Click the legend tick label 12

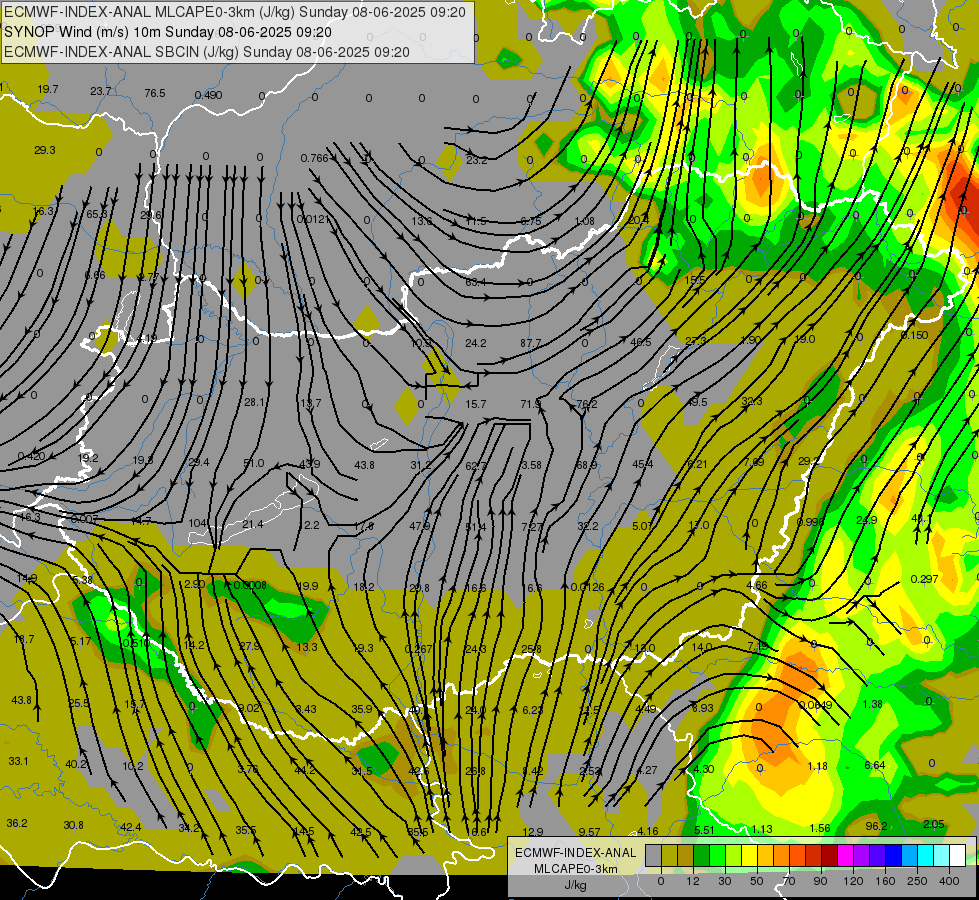point(693,881)
